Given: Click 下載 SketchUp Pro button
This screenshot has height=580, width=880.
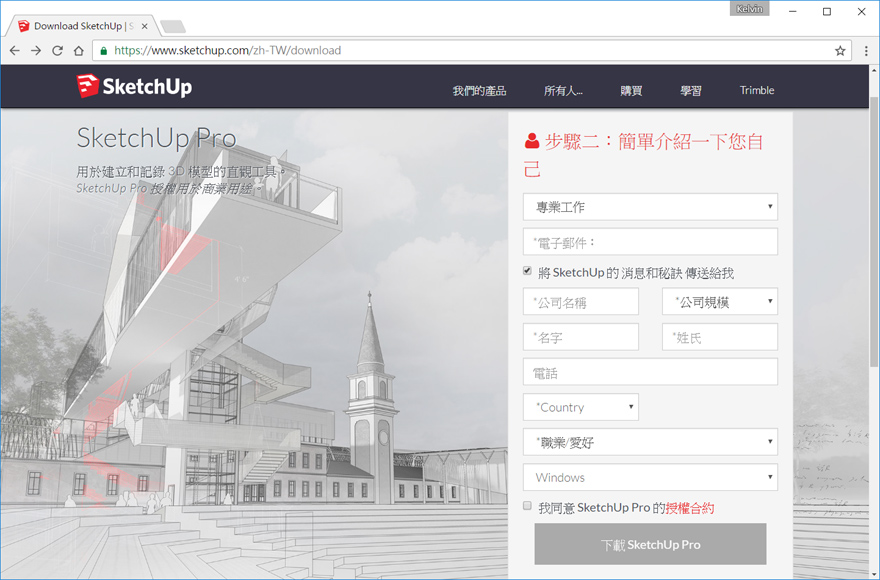Looking at the screenshot, I should tap(650, 544).
